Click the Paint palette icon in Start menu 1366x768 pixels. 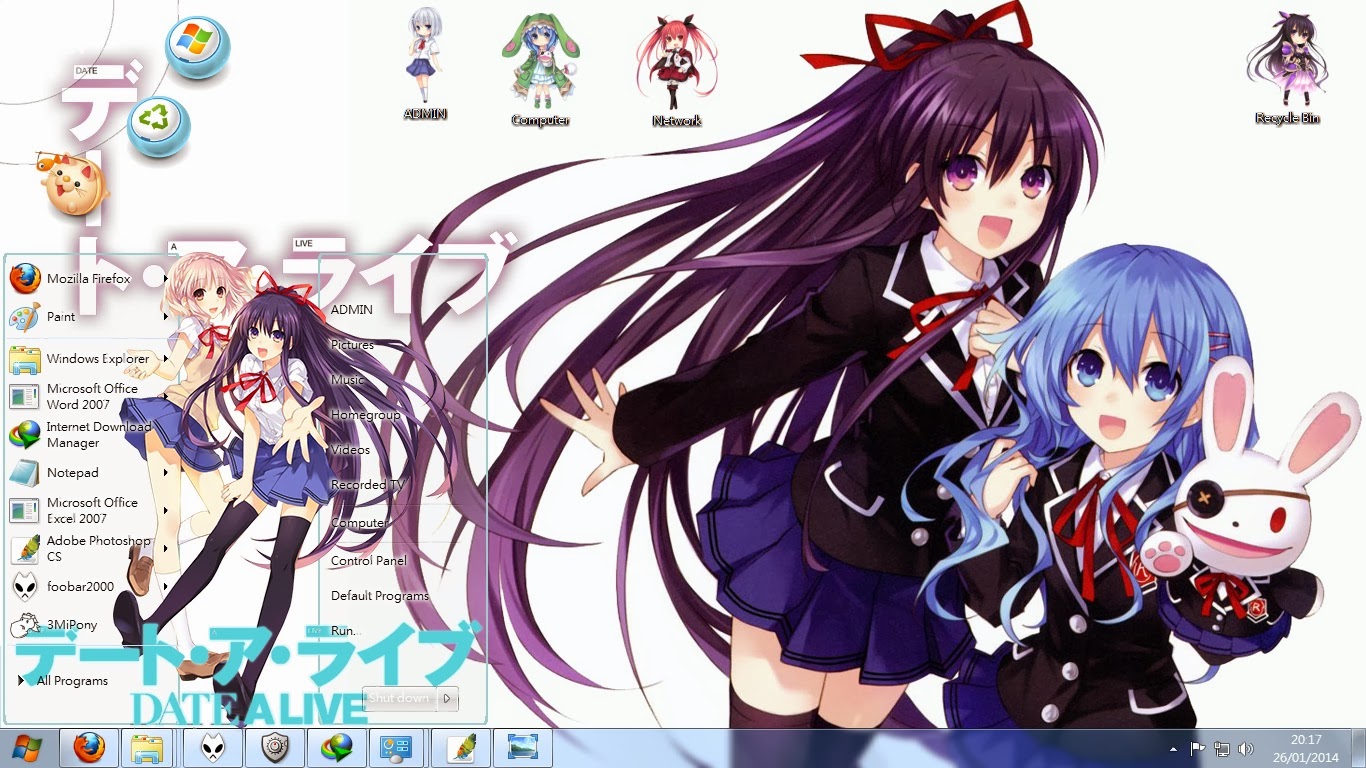[x=25, y=317]
